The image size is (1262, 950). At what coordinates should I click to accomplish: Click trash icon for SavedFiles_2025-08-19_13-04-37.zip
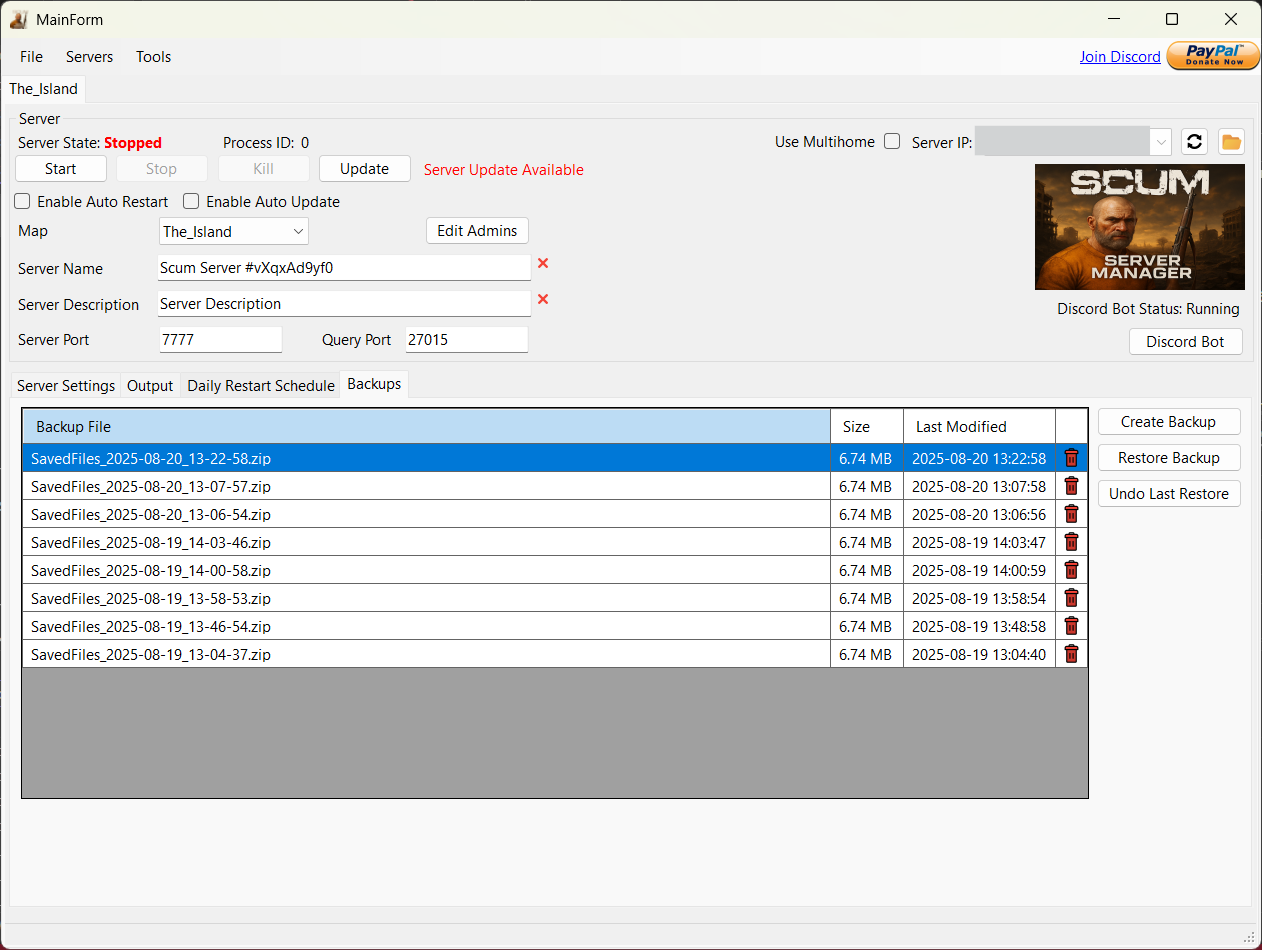(x=1071, y=654)
